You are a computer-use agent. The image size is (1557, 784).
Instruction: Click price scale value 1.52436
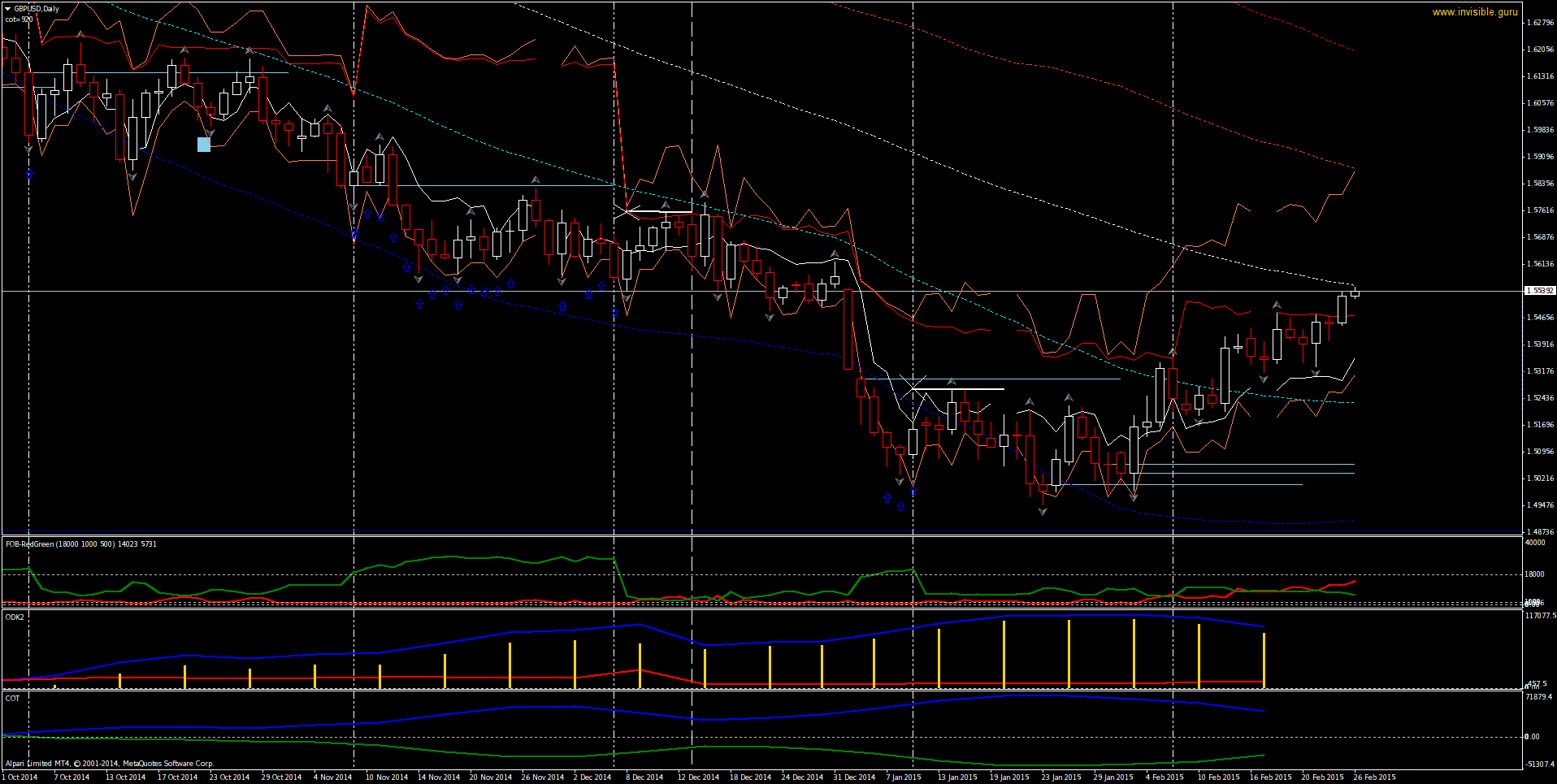tap(1541, 398)
